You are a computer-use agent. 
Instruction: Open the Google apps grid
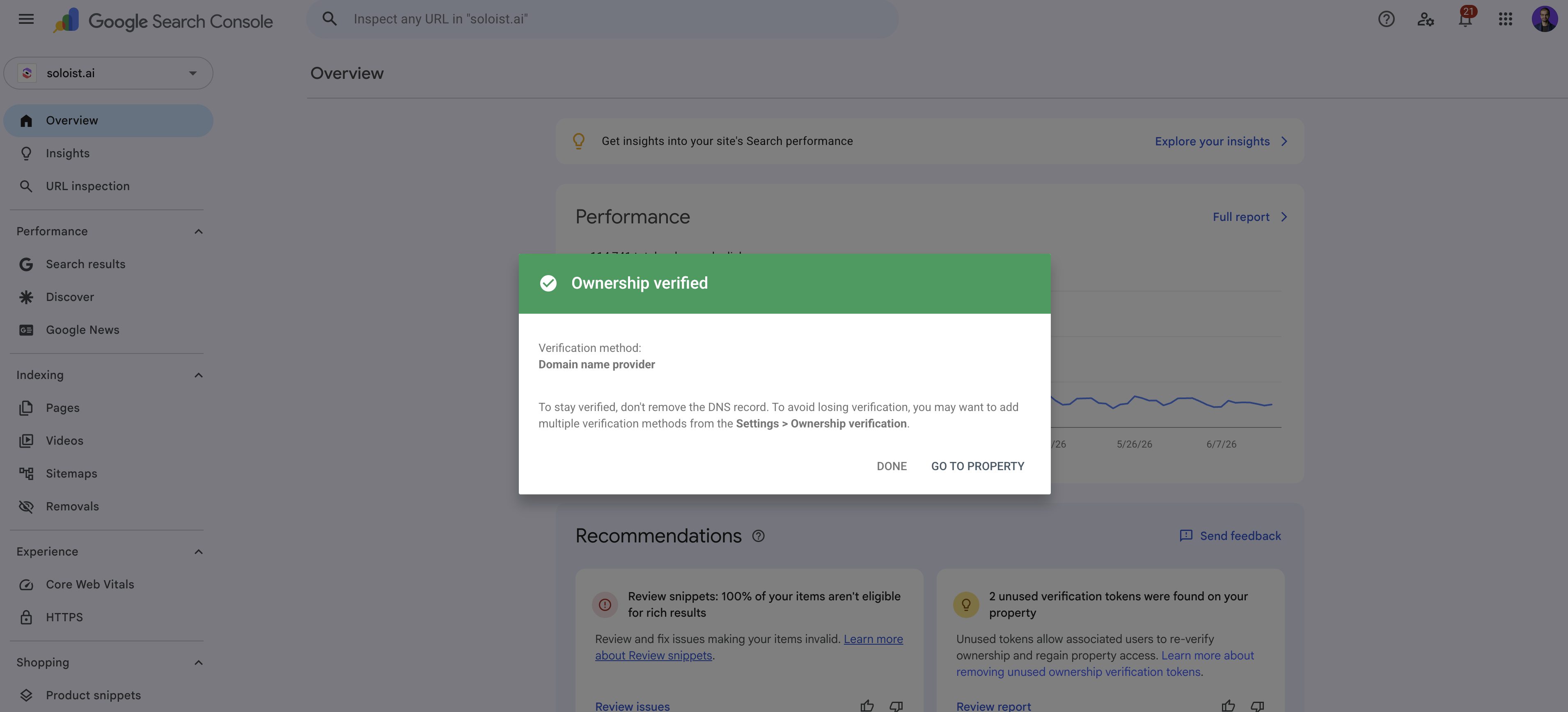point(1505,19)
